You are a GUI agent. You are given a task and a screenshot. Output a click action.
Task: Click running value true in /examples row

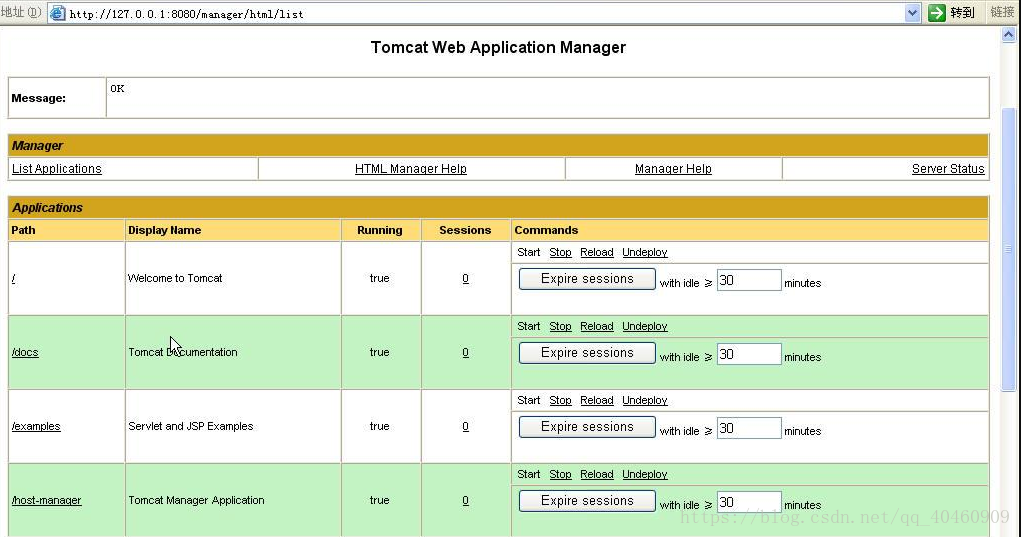coord(380,426)
